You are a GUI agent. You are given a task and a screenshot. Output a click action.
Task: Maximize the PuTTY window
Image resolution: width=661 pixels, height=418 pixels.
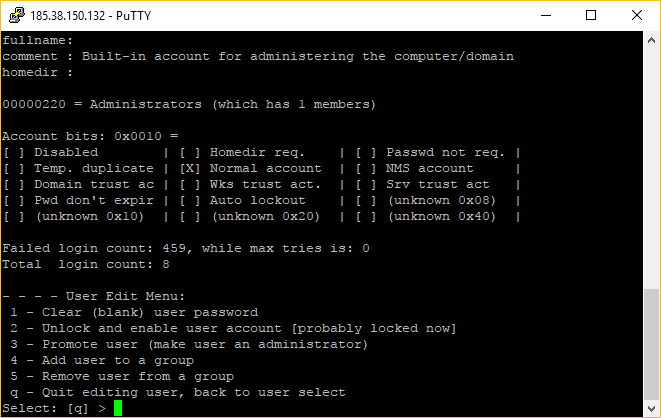pyautogui.click(x=591, y=16)
